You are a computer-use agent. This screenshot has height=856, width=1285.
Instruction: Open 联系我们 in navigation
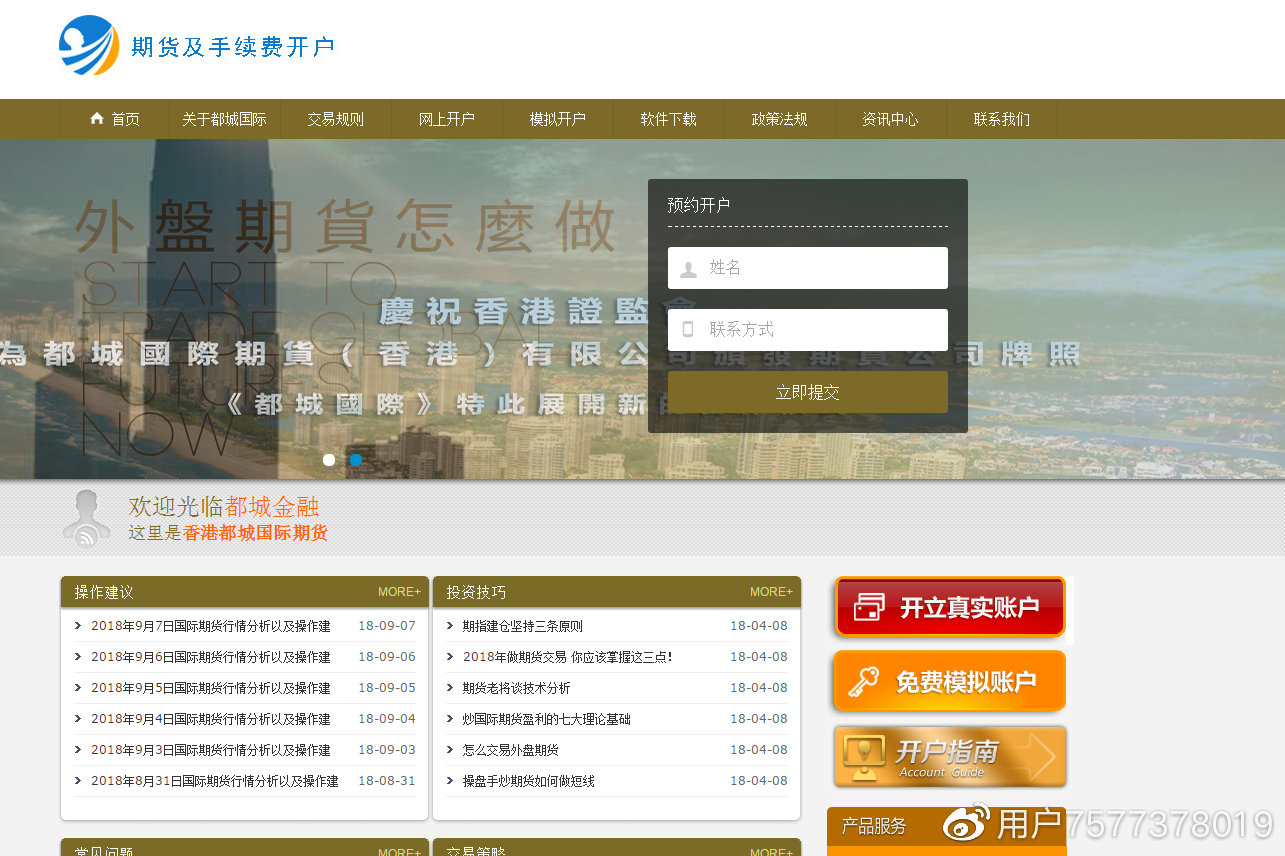click(1001, 119)
